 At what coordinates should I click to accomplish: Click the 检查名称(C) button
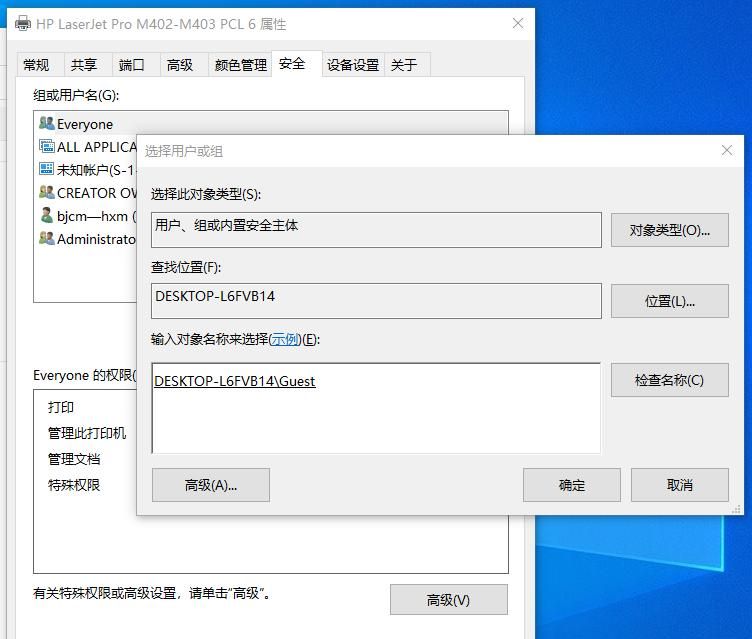(x=670, y=380)
